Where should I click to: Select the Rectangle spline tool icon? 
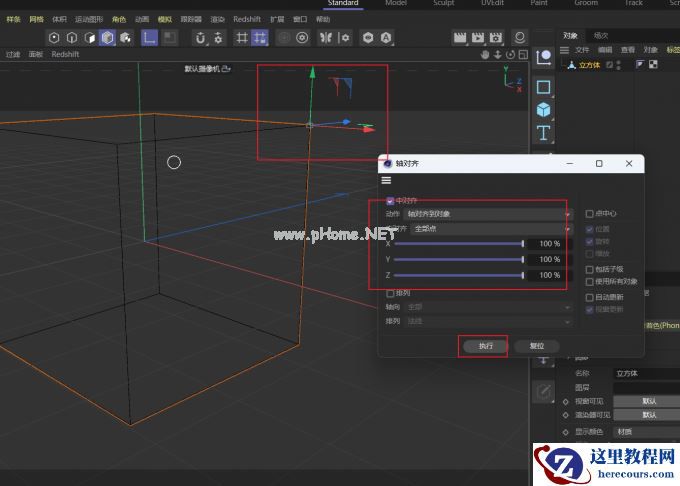tap(543, 87)
